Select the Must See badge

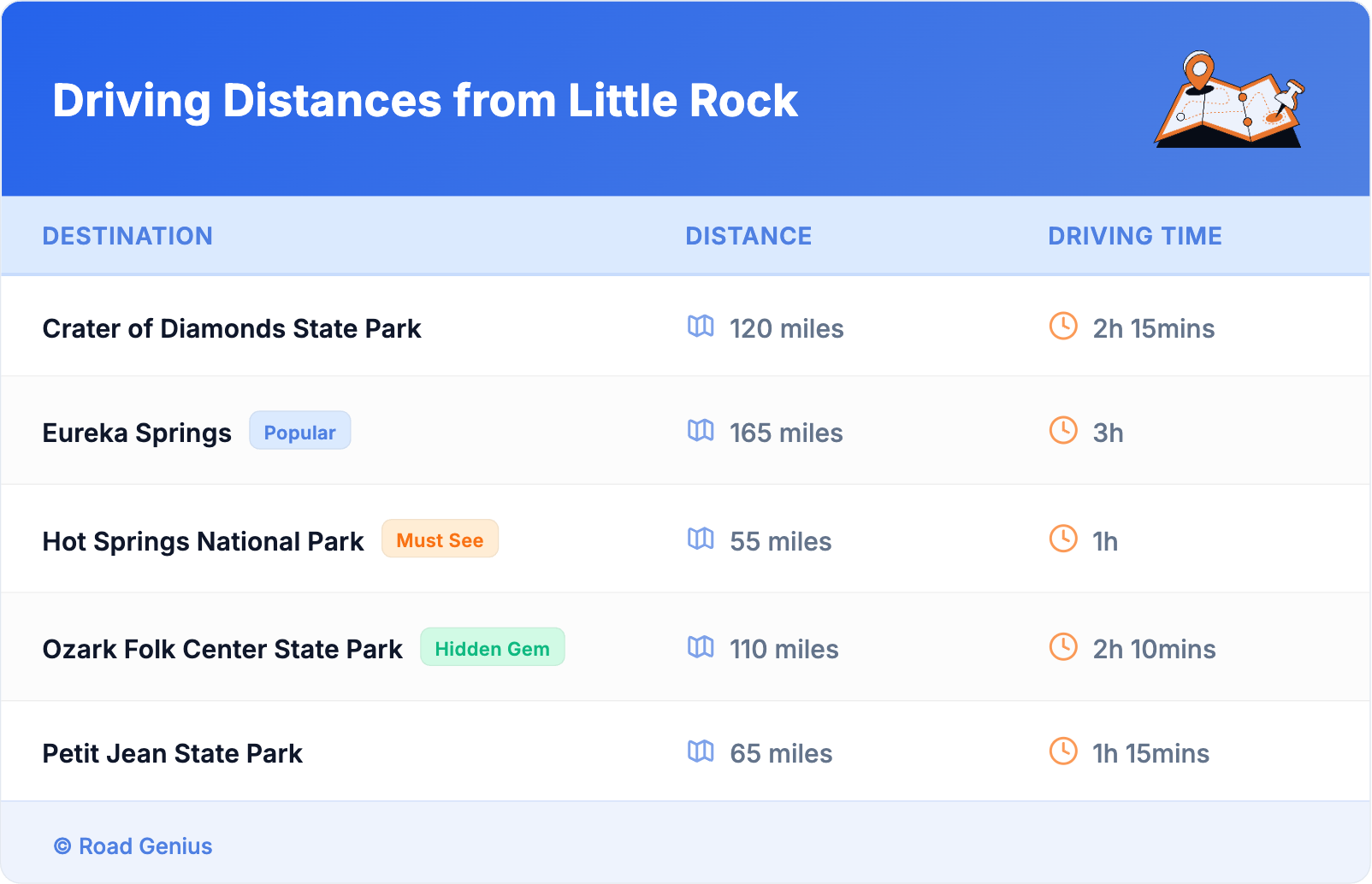click(440, 539)
